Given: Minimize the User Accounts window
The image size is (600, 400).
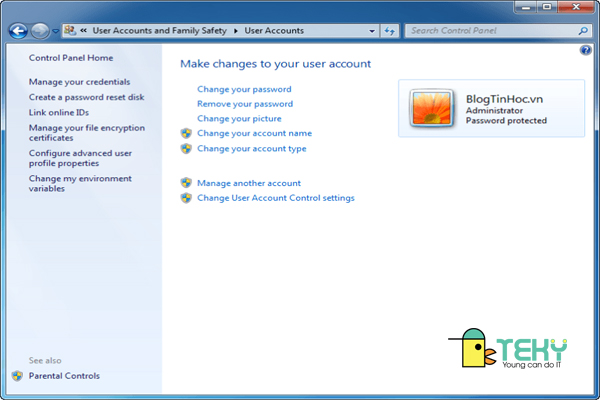Looking at the screenshot, I should click(x=525, y=7).
